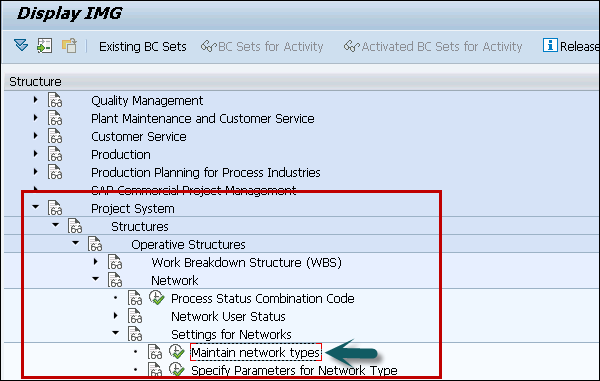
Task: Select Operative Structures tree entry
Action: pos(188,244)
